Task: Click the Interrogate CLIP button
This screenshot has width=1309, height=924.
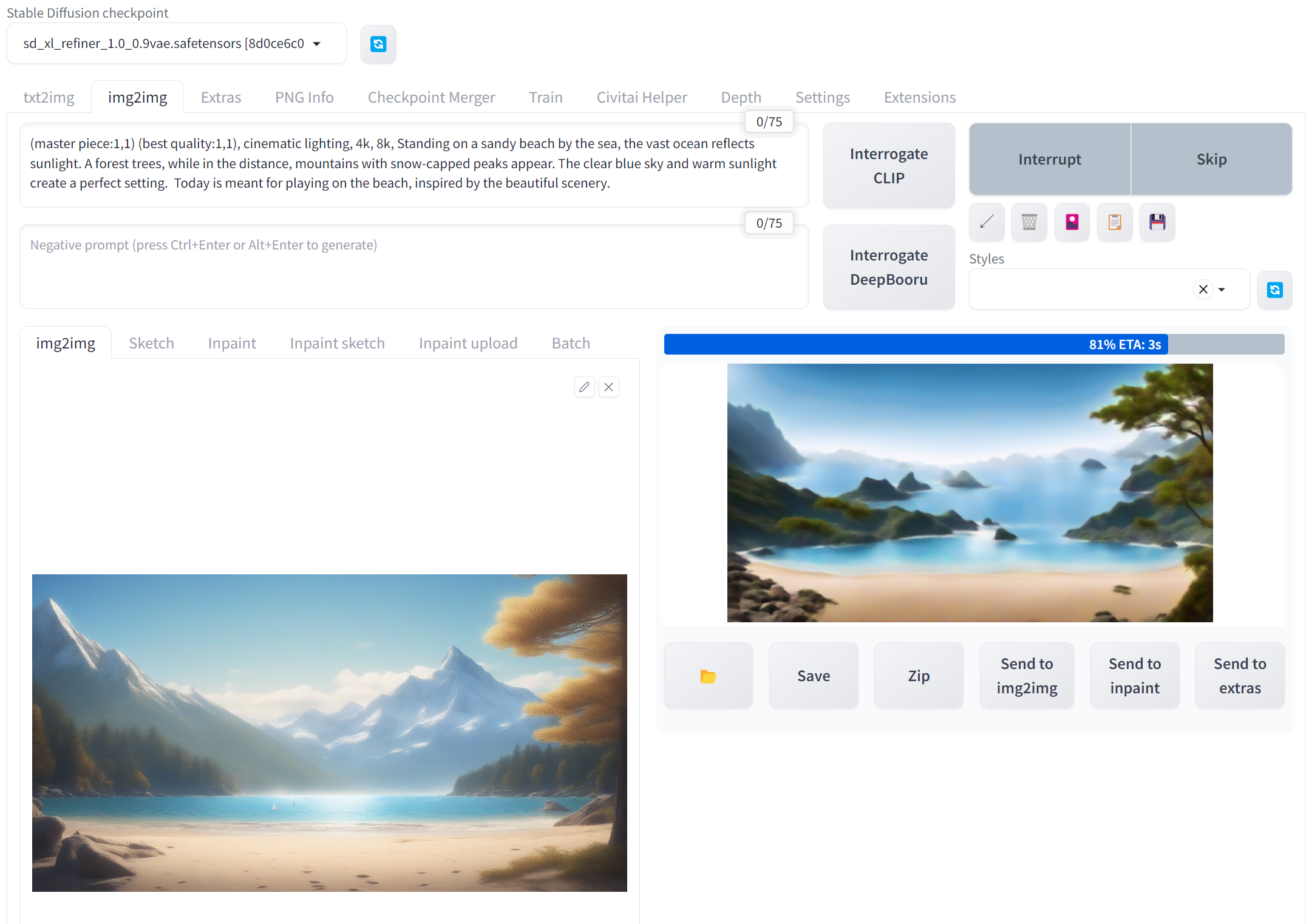Action: [x=889, y=166]
